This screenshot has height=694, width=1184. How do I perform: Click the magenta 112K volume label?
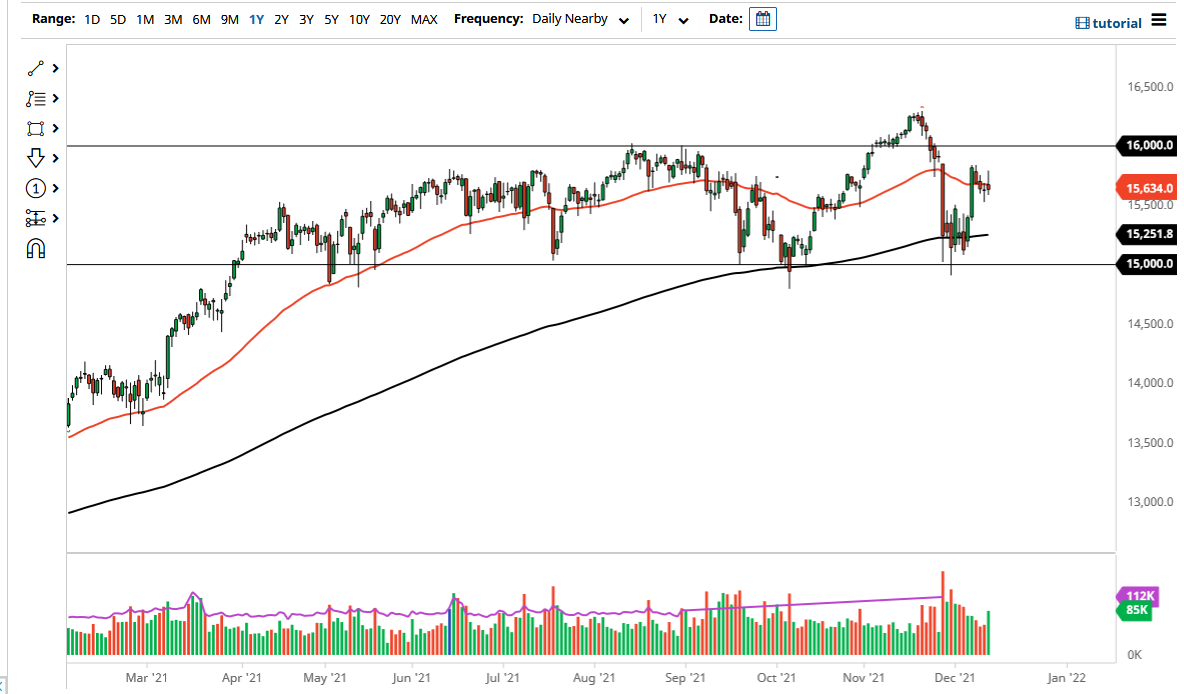(1140, 597)
